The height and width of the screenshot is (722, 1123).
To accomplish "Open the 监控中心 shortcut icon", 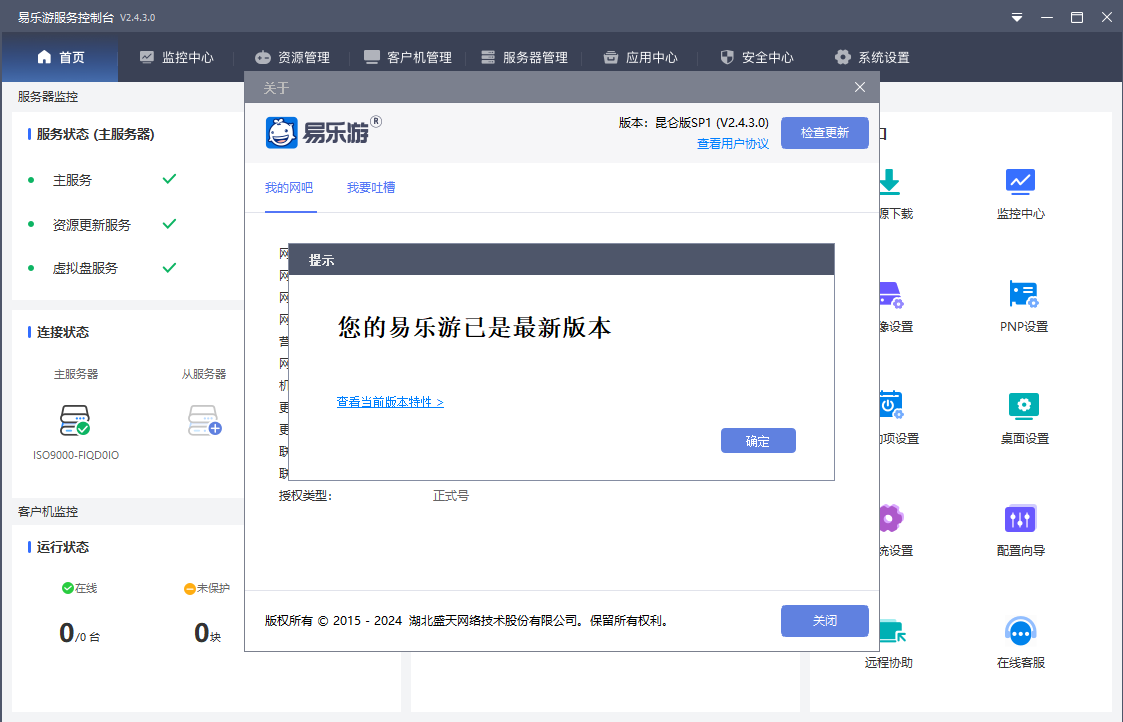I will [1020, 182].
